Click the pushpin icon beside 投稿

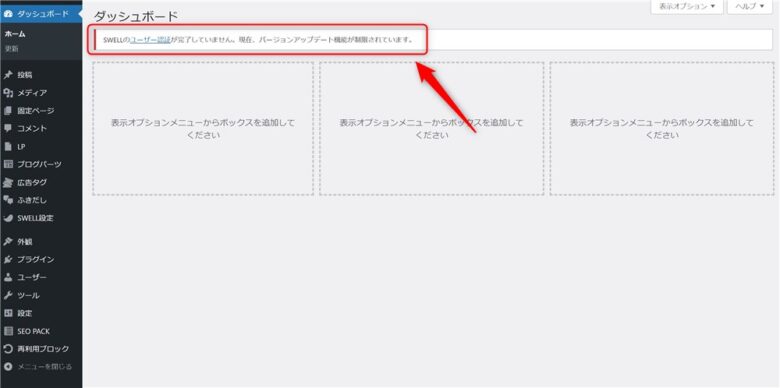tap(7, 75)
